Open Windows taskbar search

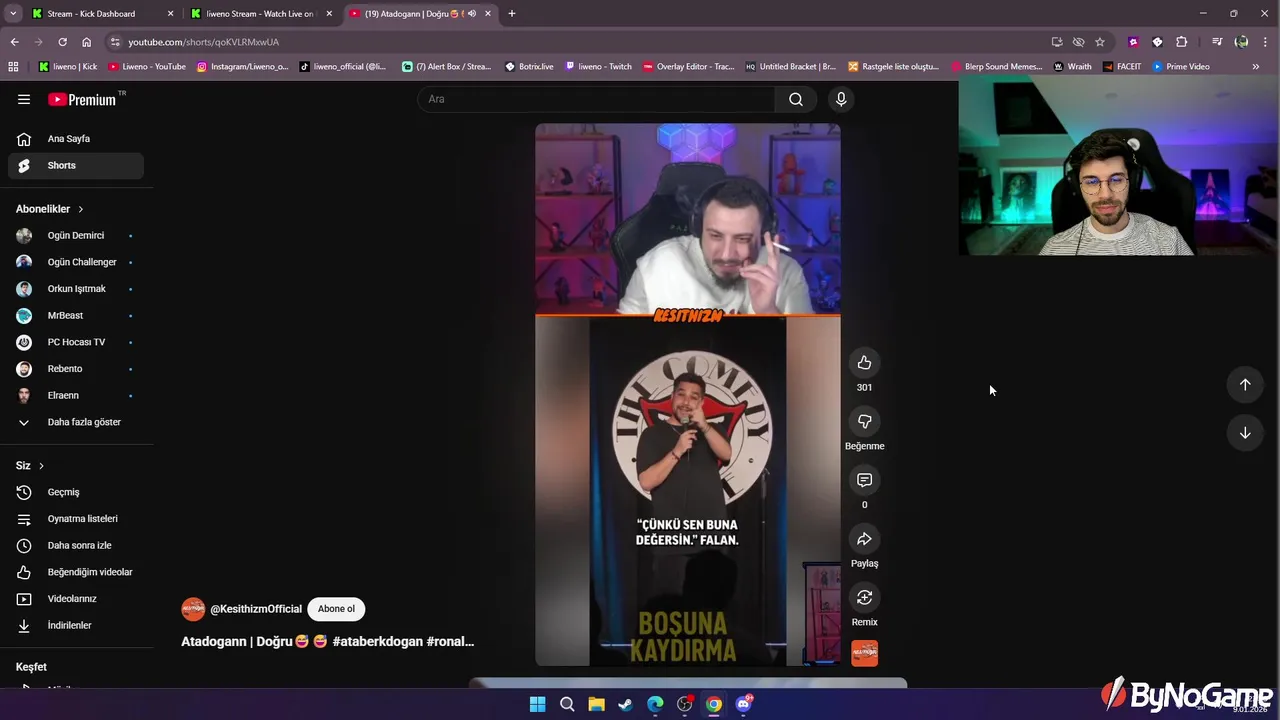point(567,704)
